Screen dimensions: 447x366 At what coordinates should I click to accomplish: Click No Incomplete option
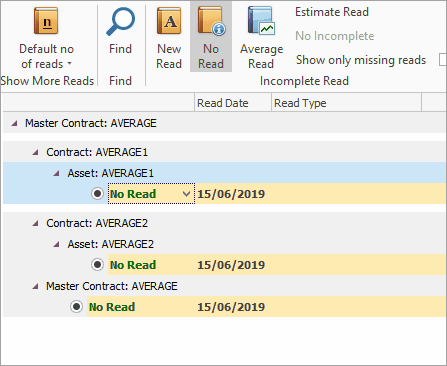pos(335,36)
